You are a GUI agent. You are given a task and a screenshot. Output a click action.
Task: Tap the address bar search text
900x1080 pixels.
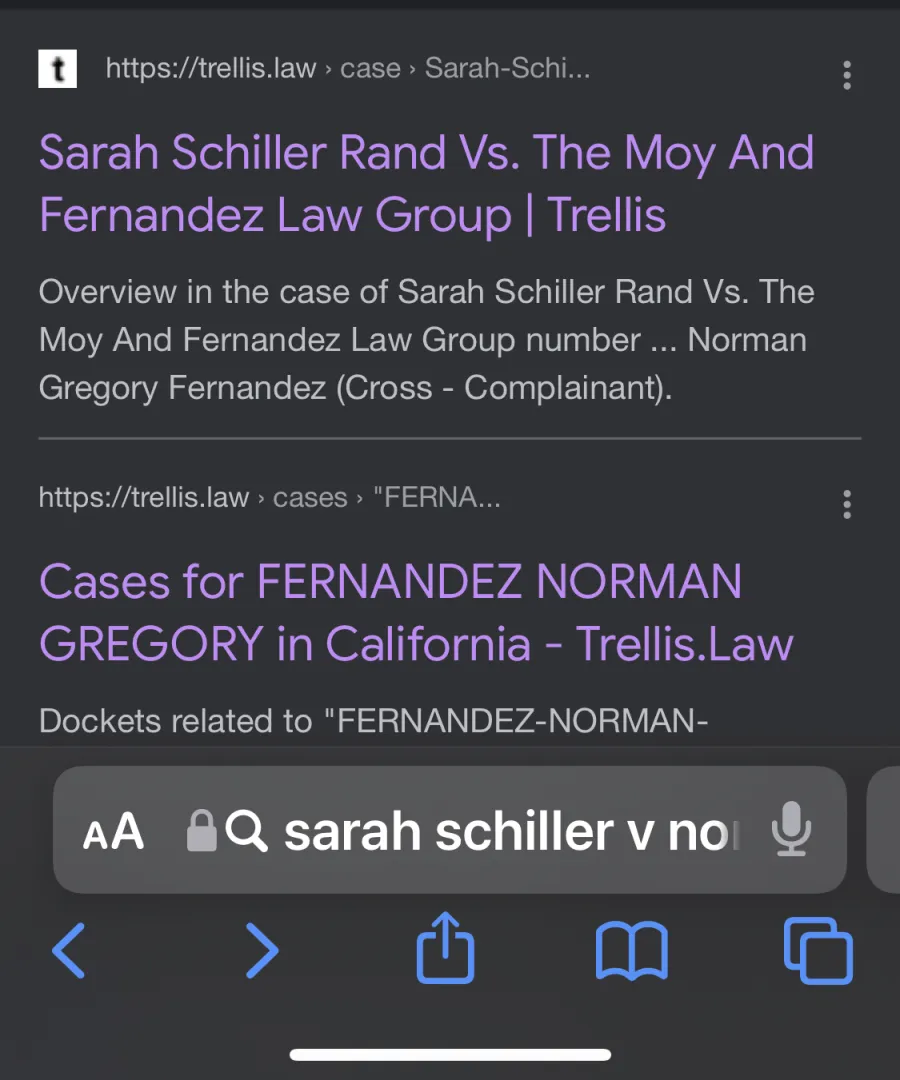tap(510, 831)
